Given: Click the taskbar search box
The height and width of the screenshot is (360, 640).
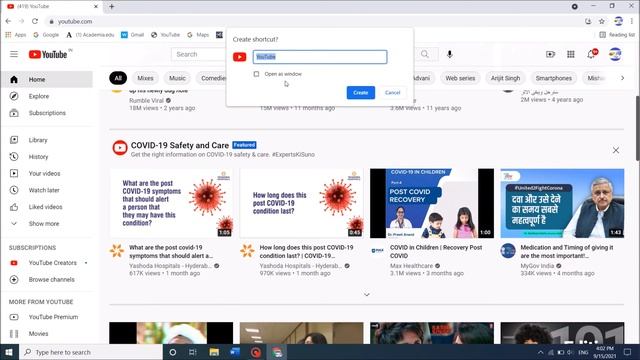Looking at the screenshot, I should (91, 352).
